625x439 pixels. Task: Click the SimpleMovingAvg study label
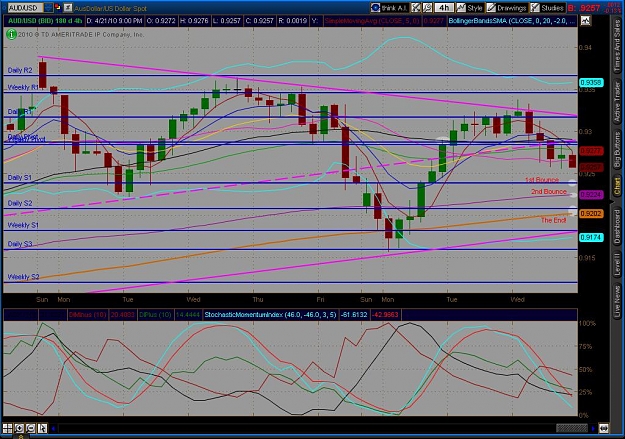[371, 21]
